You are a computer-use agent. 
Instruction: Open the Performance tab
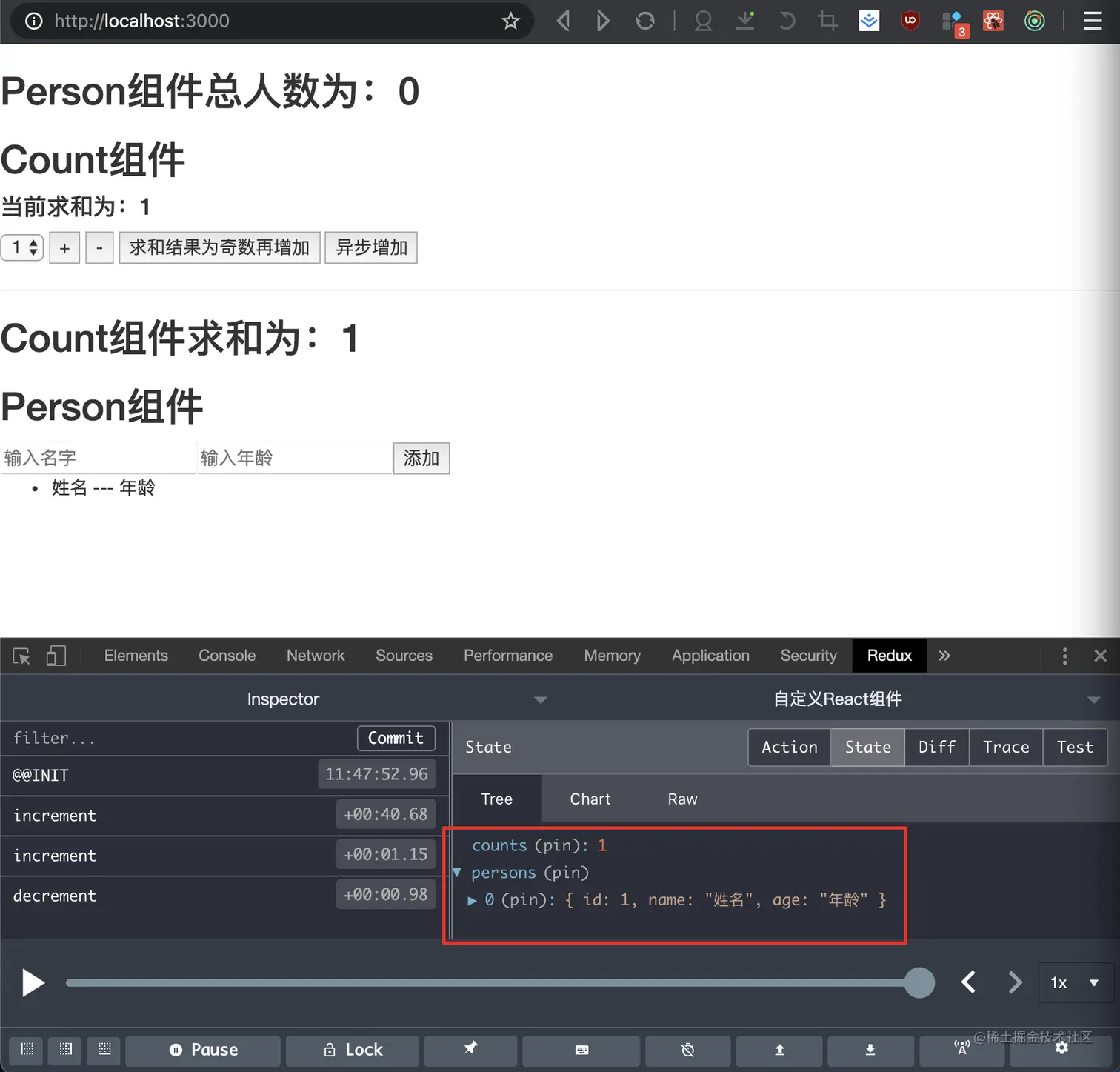click(508, 656)
